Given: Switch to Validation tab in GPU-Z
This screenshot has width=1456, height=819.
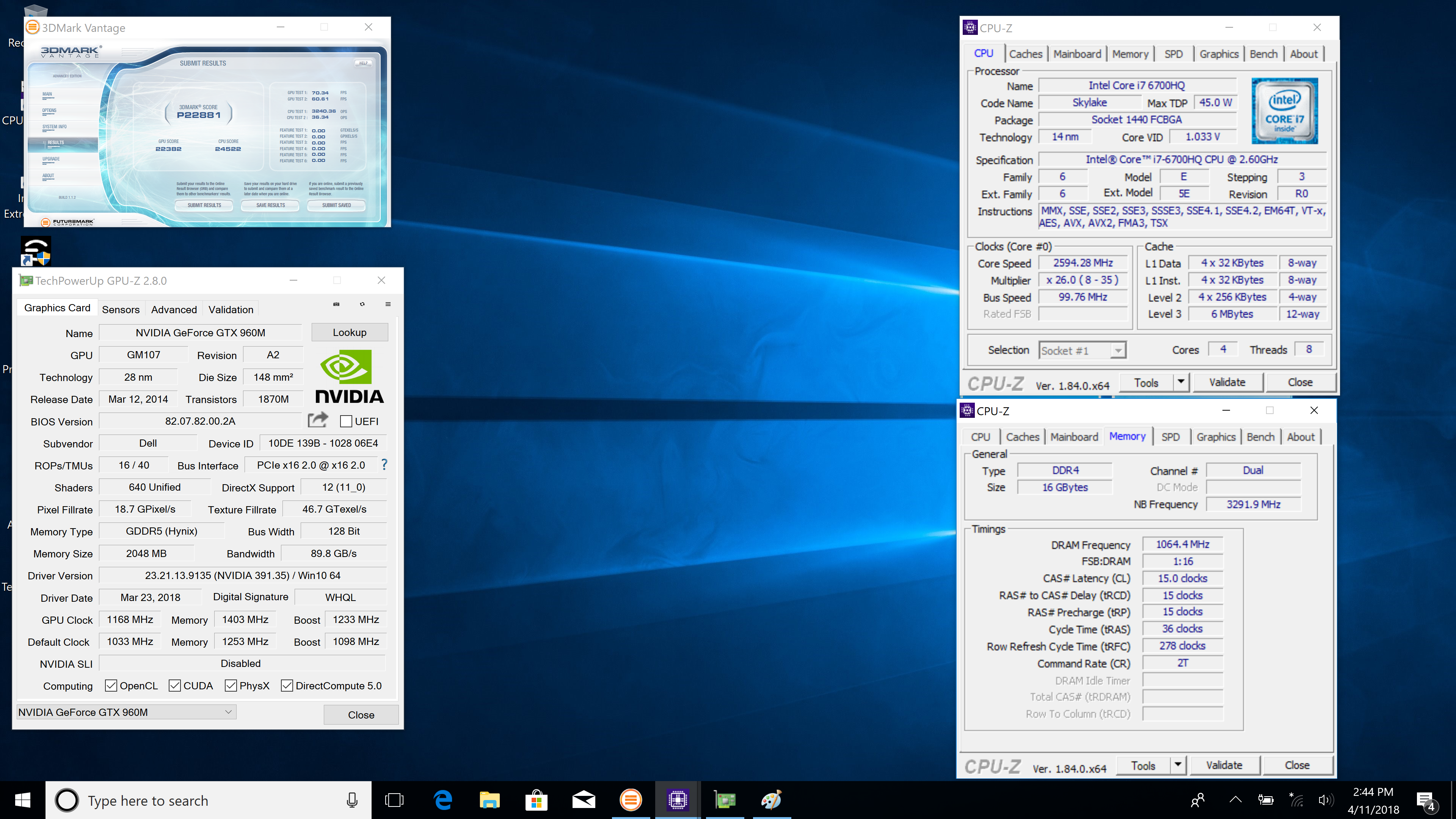Looking at the screenshot, I should (x=231, y=309).
